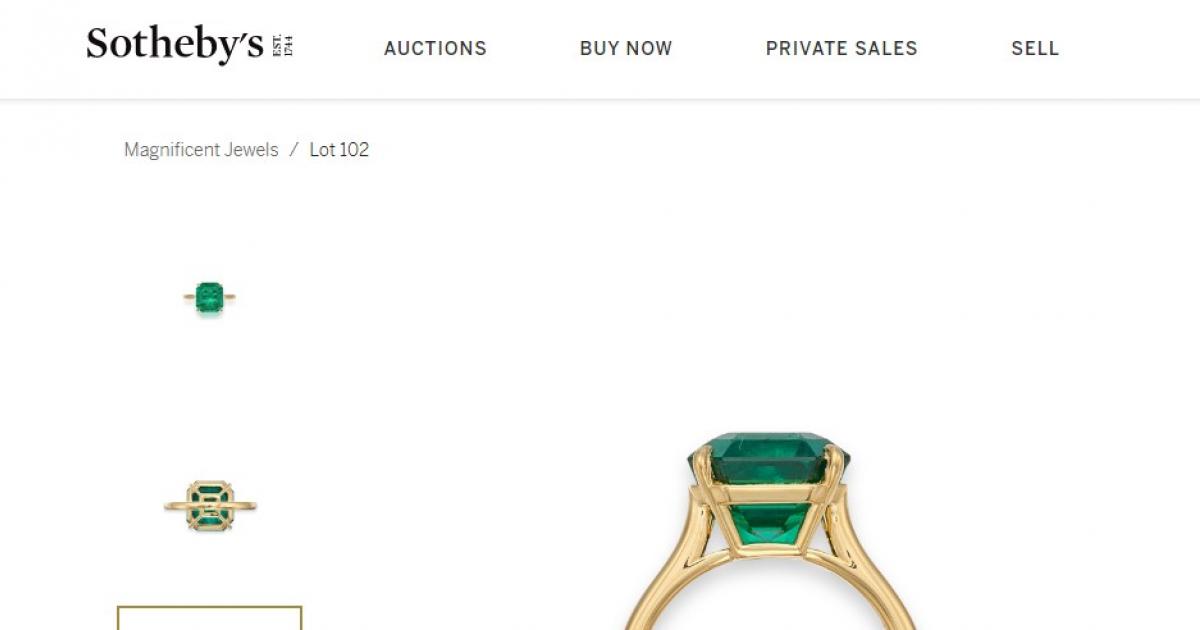The height and width of the screenshot is (630, 1200).
Task: Show the top-view emerald ring thumbnail
Action: (x=209, y=297)
